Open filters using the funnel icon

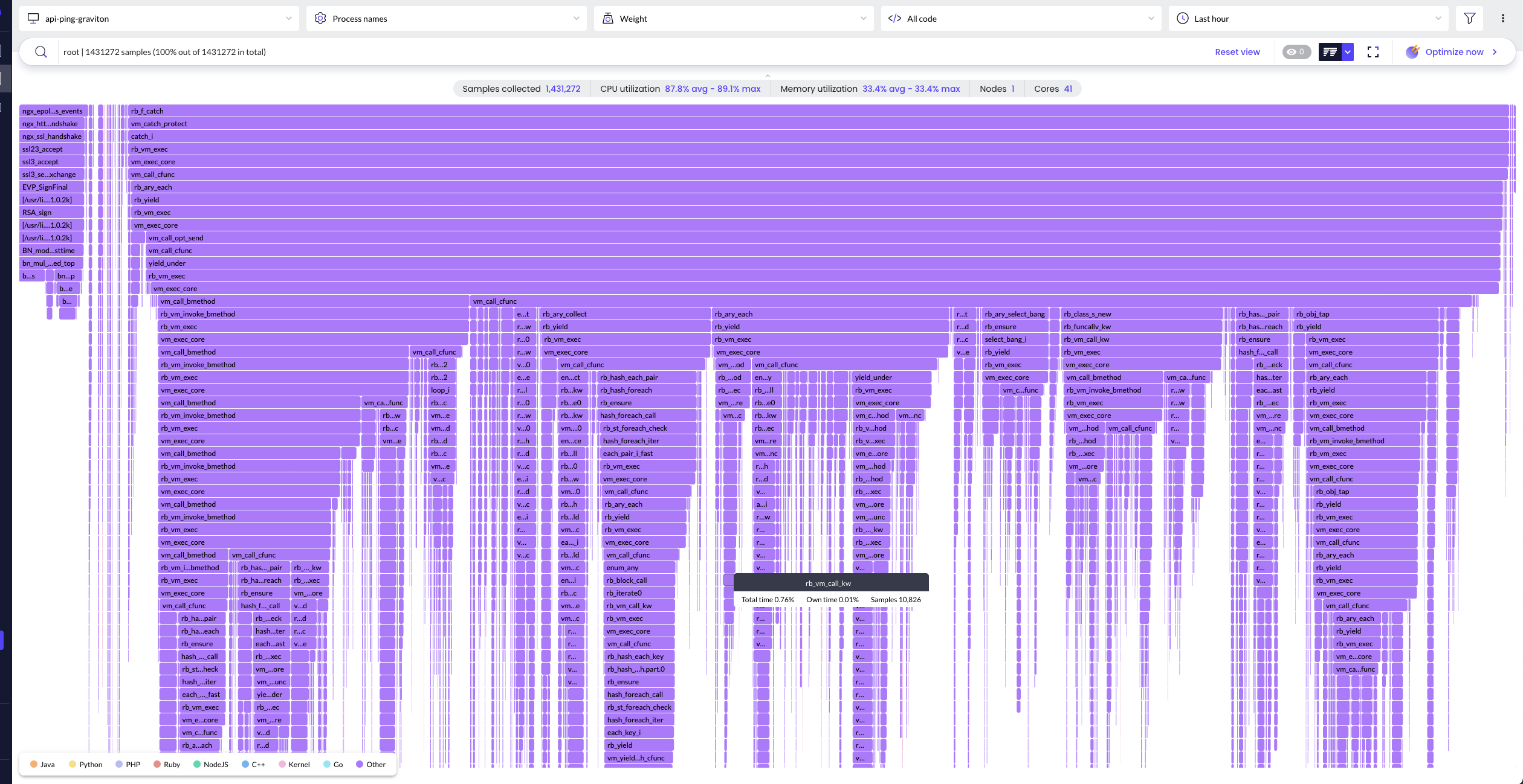point(1469,18)
